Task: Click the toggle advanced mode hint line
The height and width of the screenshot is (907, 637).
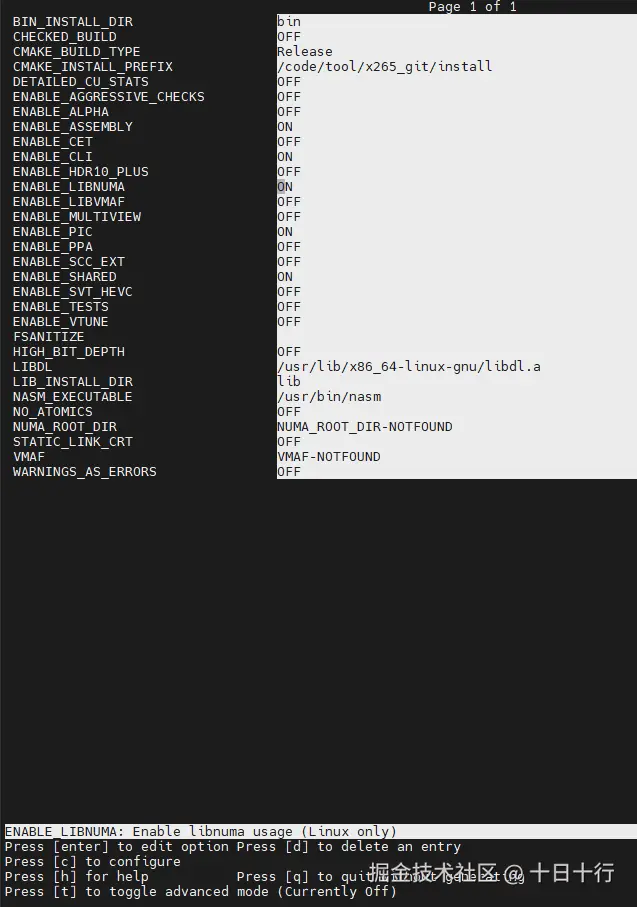Action: click(x=200, y=891)
